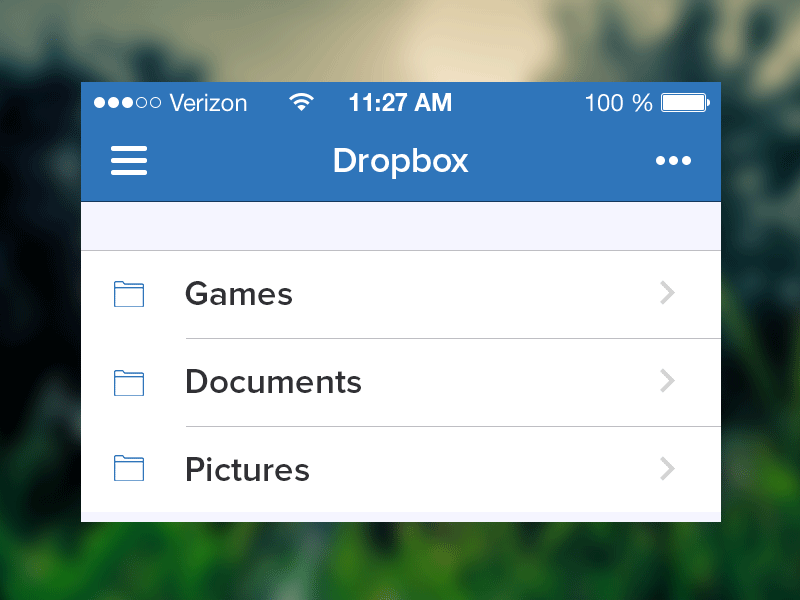Viewport: 800px width, 600px height.
Task: Tap the Verizon carrier label
Action: click(x=207, y=102)
